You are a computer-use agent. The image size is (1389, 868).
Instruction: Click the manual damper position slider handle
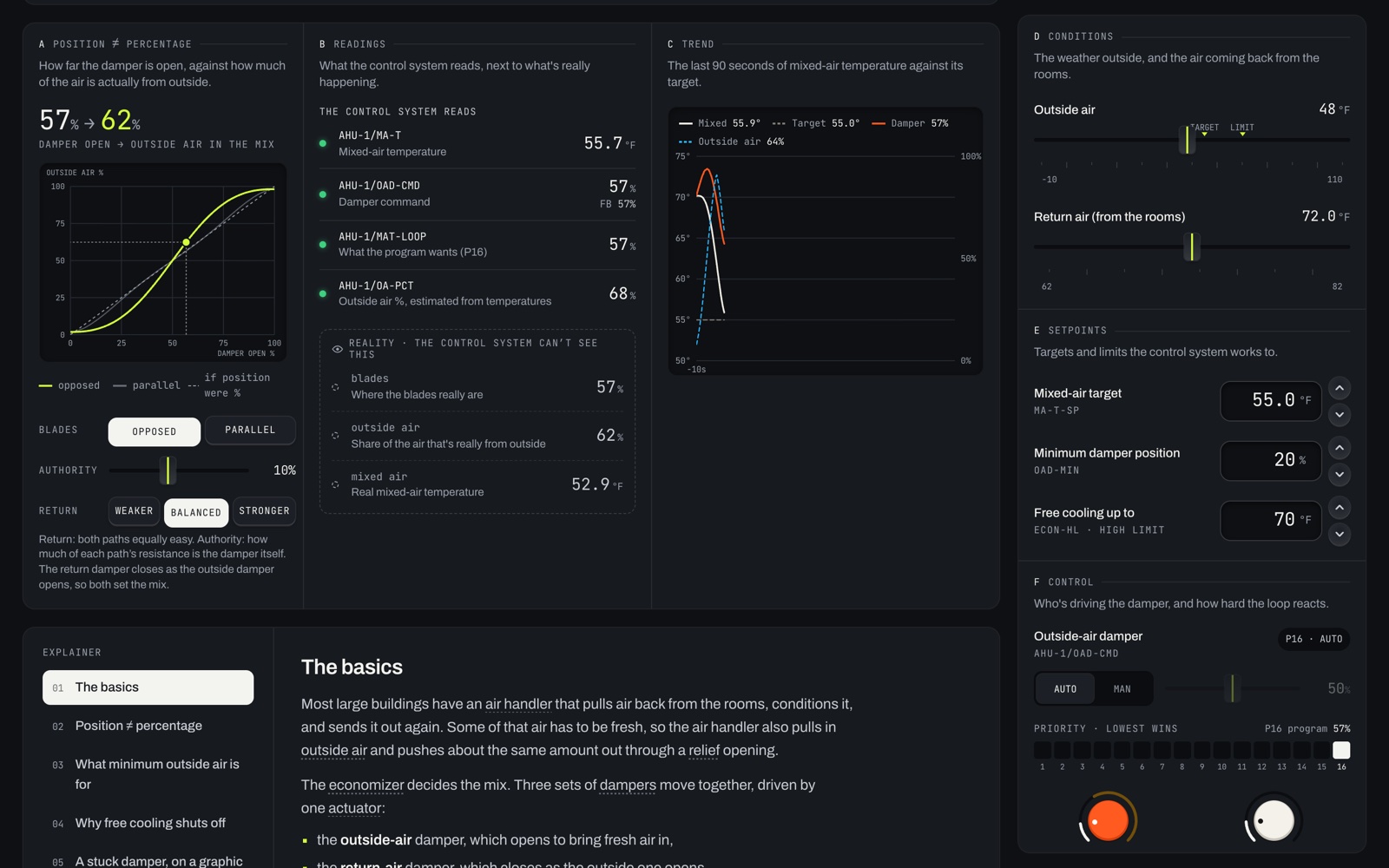pos(1232,688)
